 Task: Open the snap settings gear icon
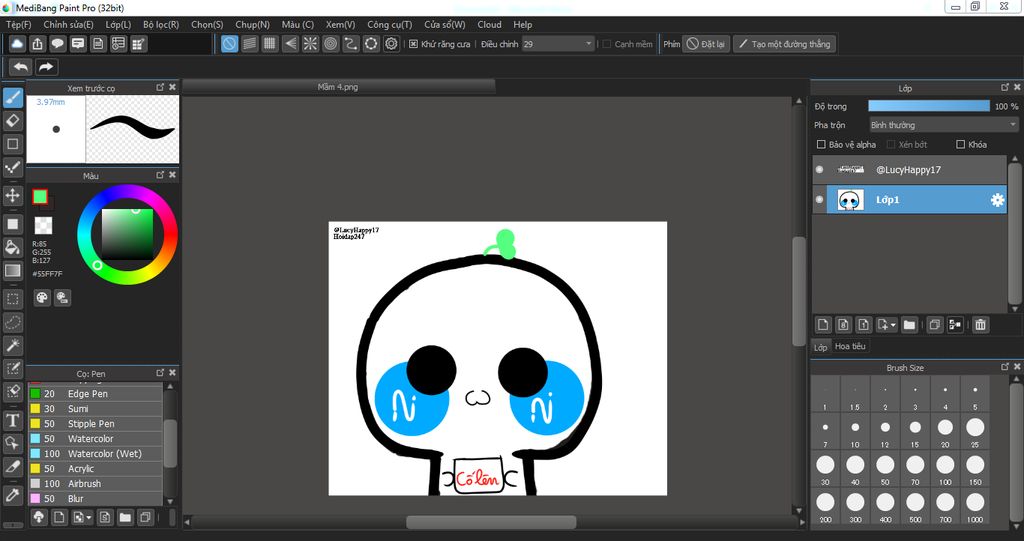391,44
